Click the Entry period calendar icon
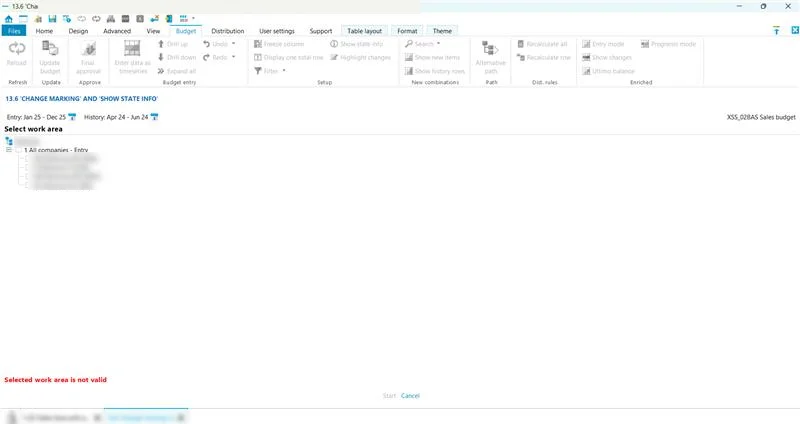This screenshot has height=424, width=800. click(x=72, y=117)
